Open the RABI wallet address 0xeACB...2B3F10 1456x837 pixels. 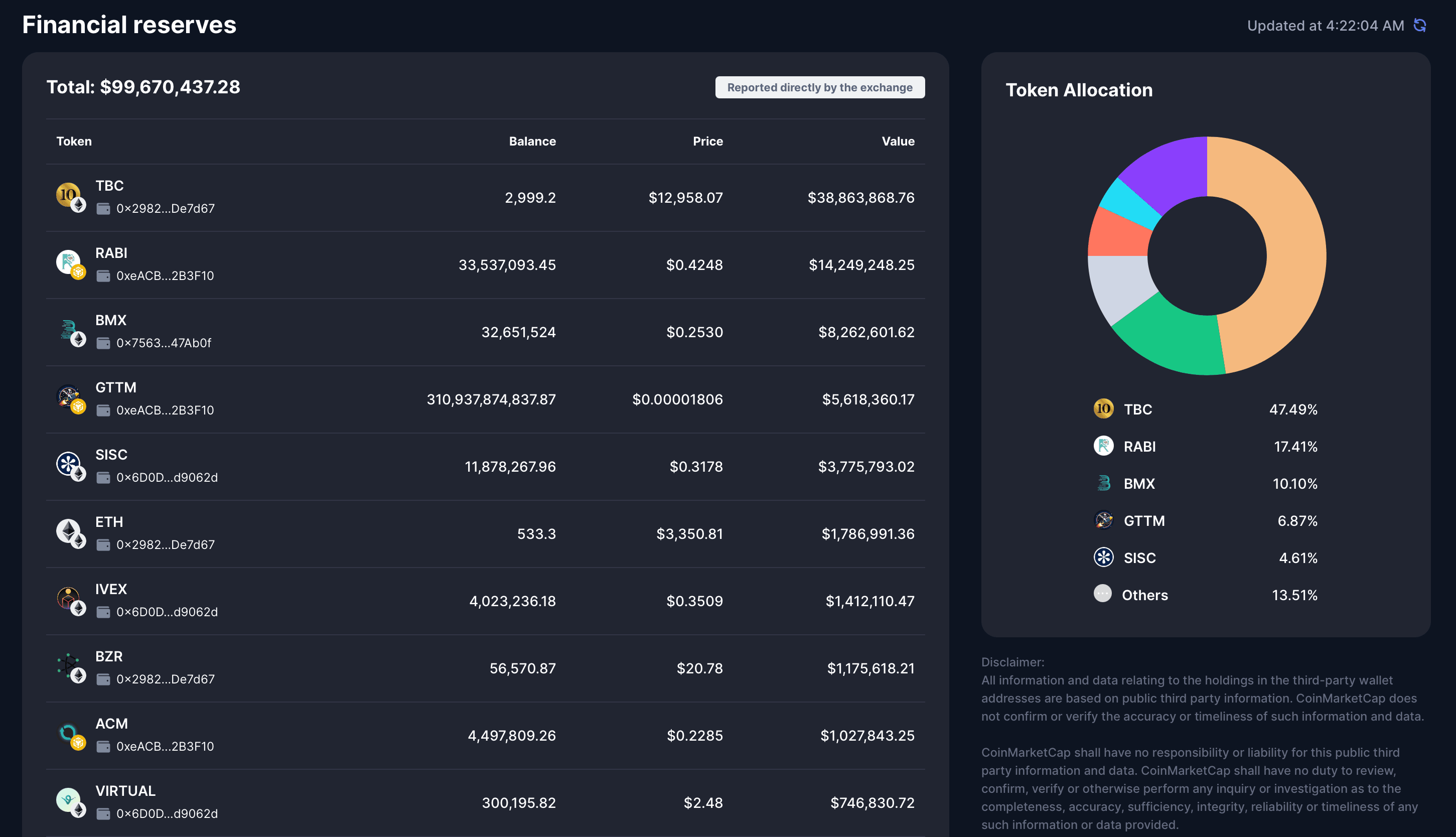coord(165,276)
